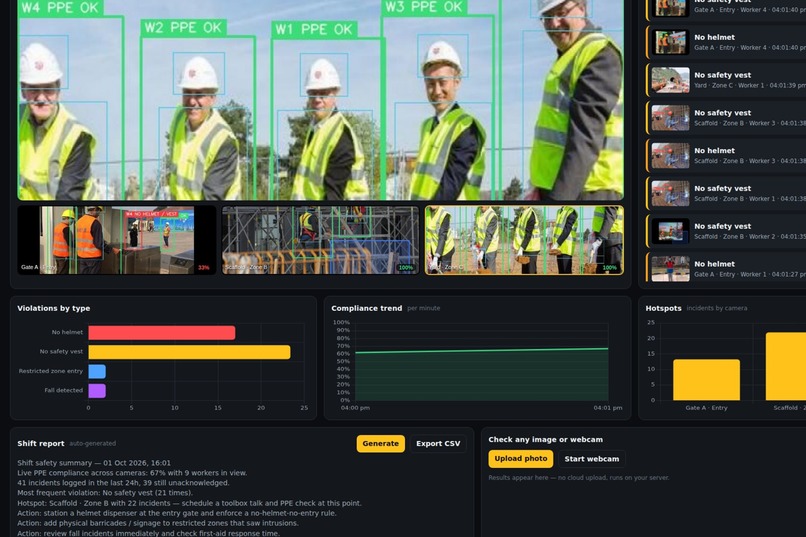Open thumbnail image of Gate A Worker 1 incident
806x537 pixels.
click(670, 269)
